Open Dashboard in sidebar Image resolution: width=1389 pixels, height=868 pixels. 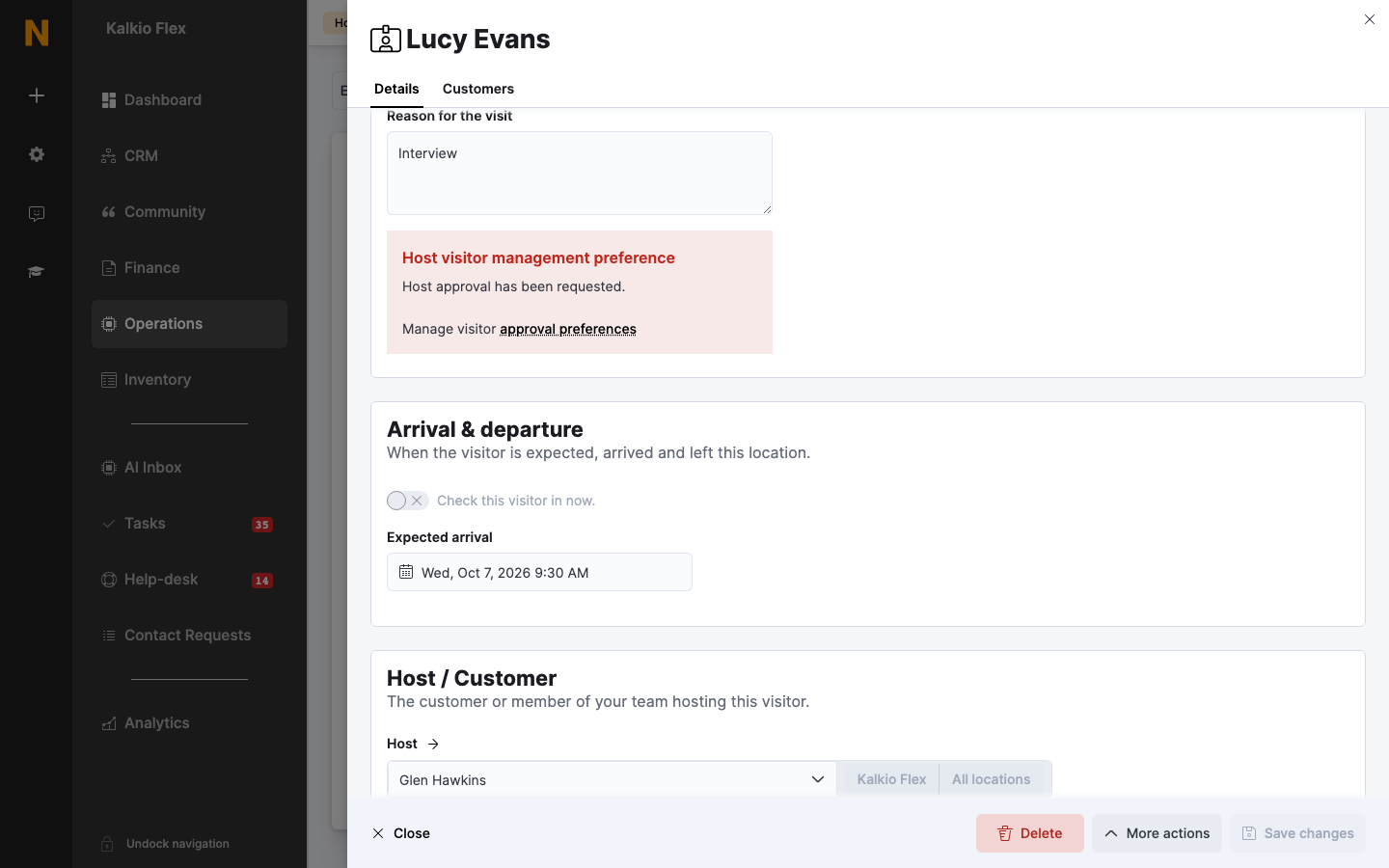click(x=189, y=100)
